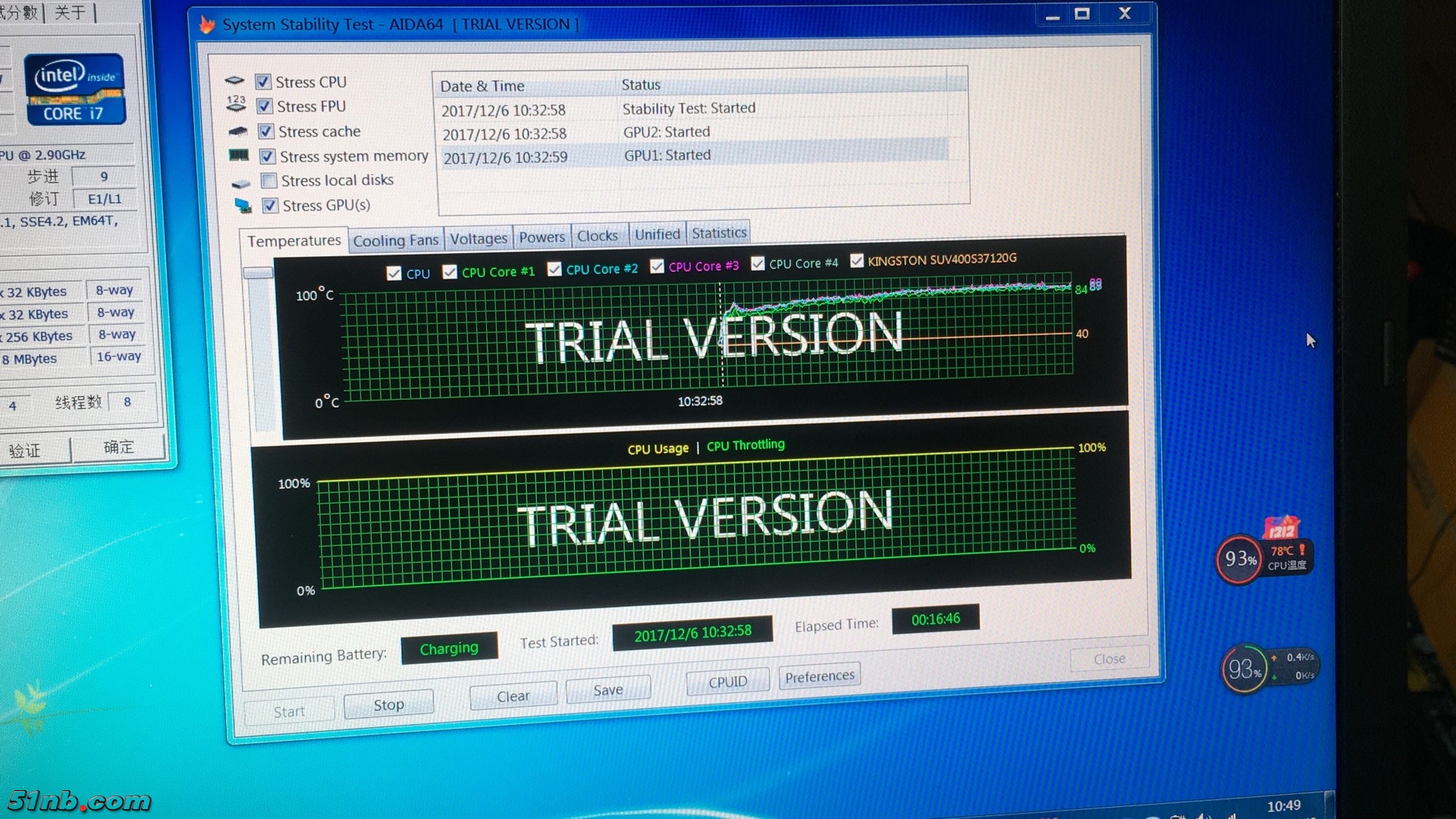Click the Stress cache chip icon

click(x=238, y=131)
